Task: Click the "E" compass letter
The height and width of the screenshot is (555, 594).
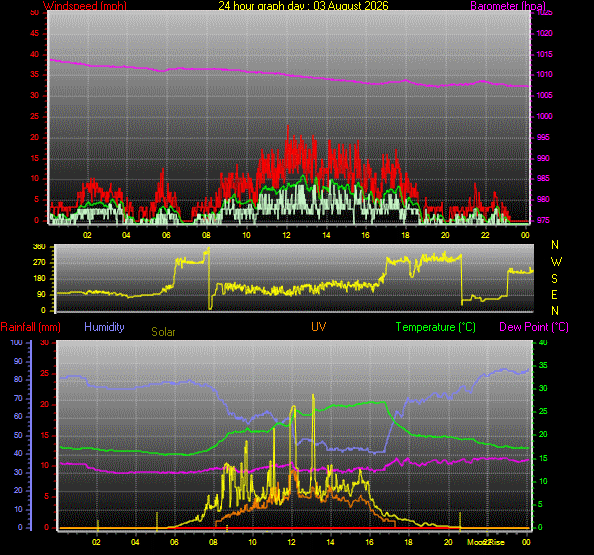Action: 554,295
